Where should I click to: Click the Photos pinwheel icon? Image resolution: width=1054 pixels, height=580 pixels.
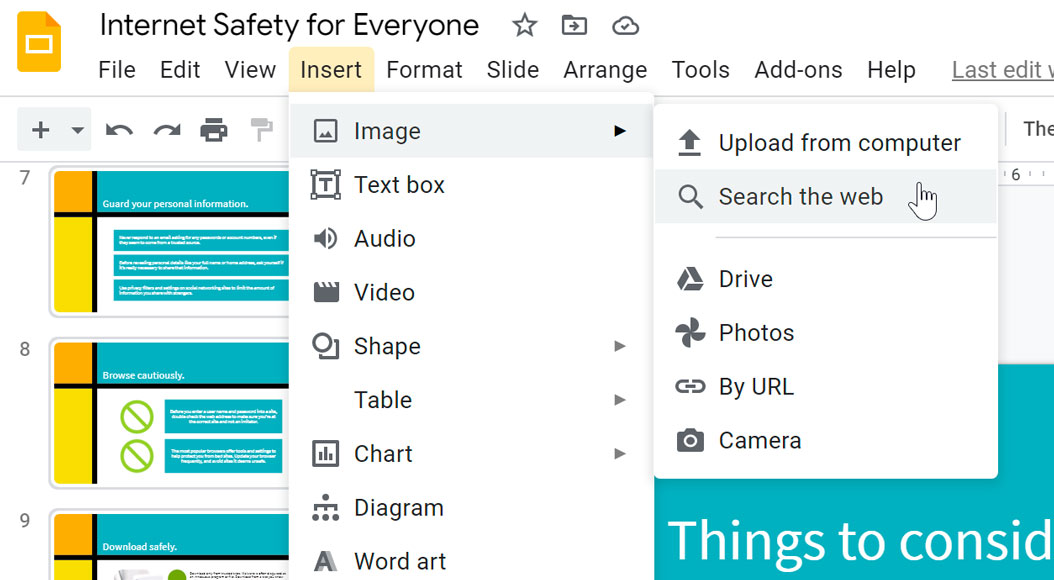click(x=689, y=332)
